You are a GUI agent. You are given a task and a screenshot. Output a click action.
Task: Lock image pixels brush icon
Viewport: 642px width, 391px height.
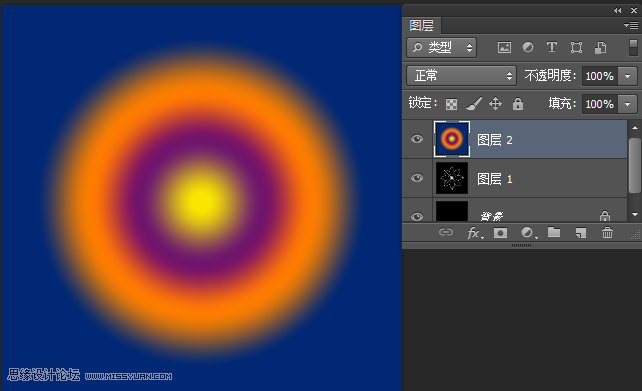click(x=474, y=104)
